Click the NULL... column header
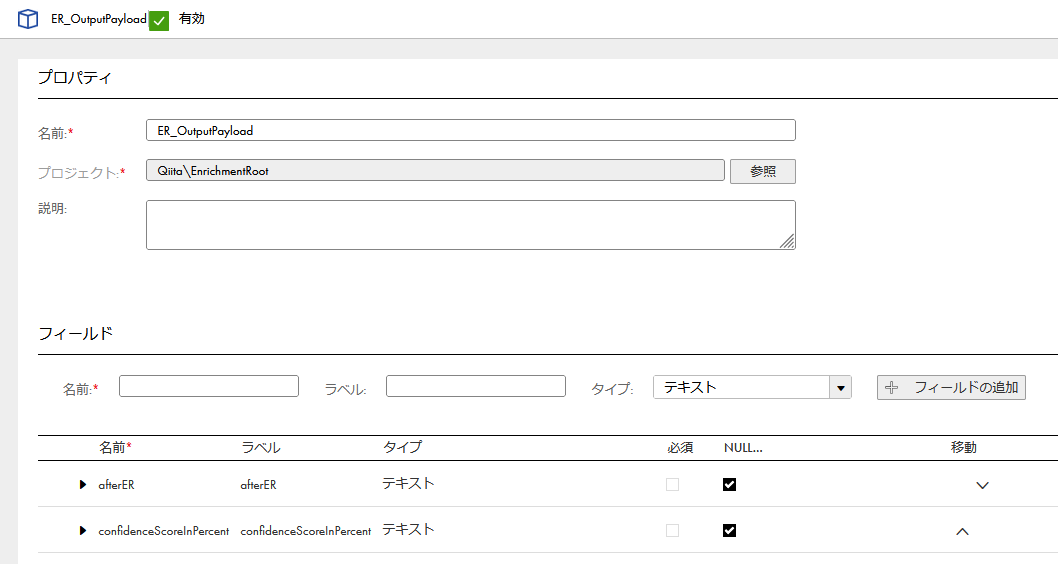This screenshot has height=564, width=1058. point(744,447)
